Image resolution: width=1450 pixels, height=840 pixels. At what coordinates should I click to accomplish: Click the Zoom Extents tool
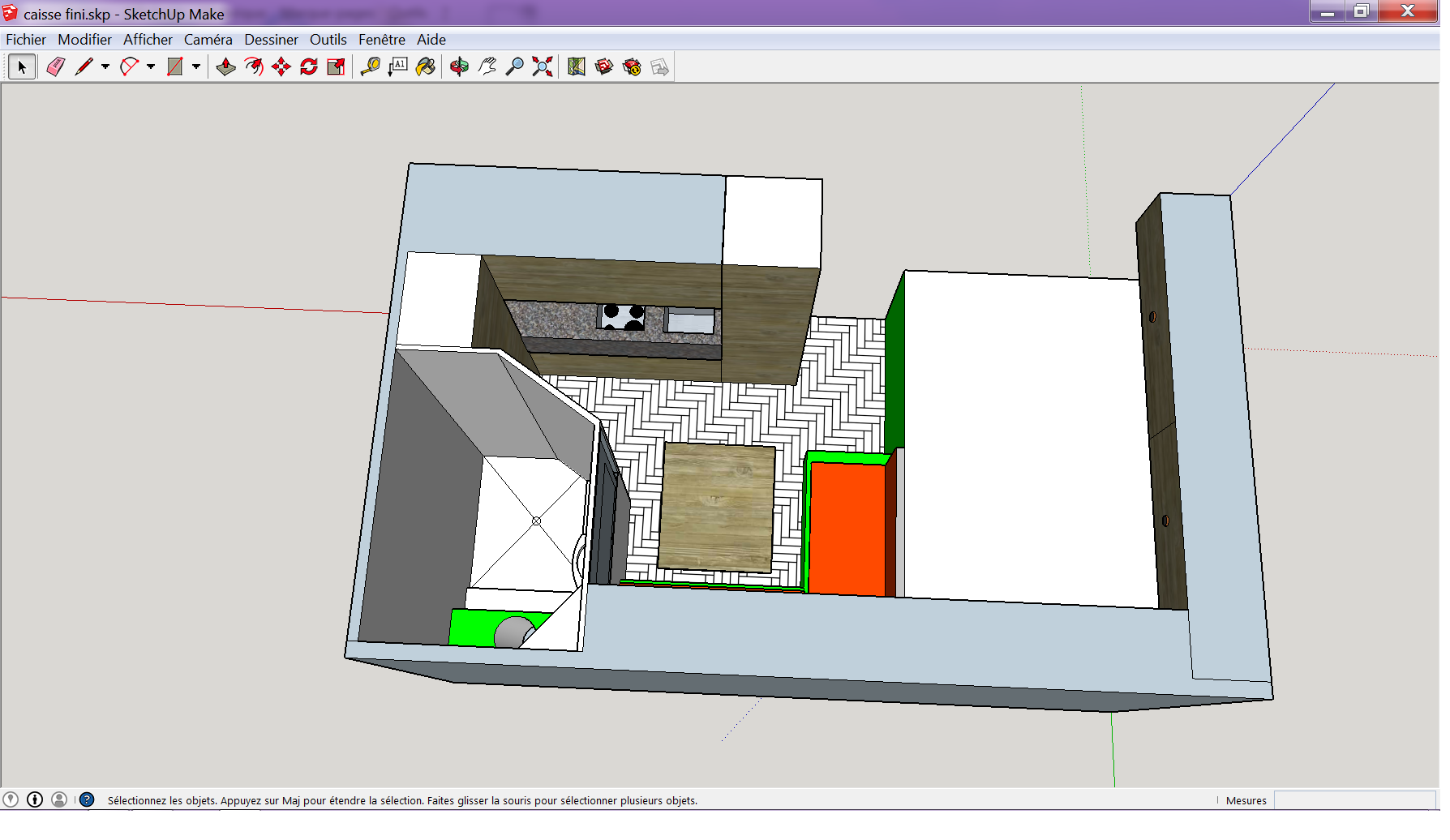point(542,67)
